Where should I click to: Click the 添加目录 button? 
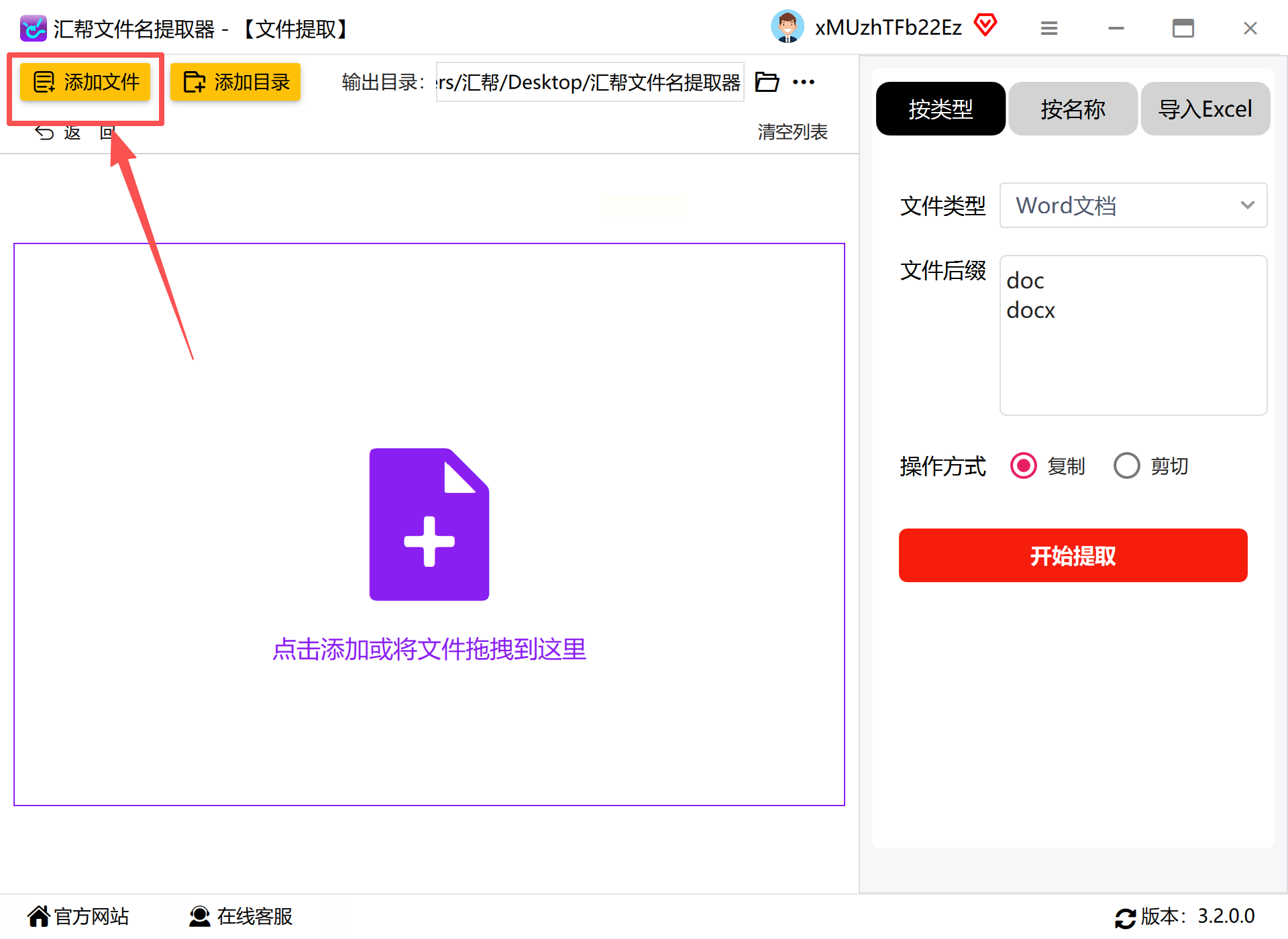point(235,82)
